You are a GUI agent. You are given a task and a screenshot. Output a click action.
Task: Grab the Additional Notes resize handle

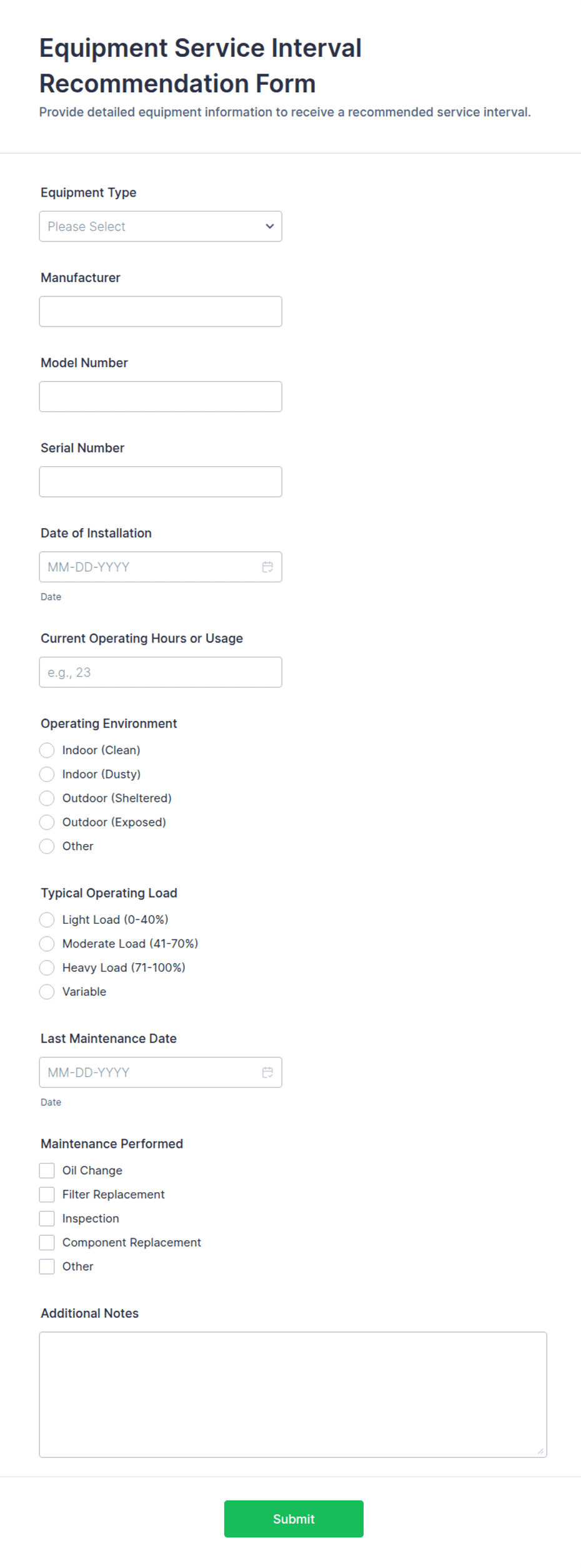click(x=540, y=1451)
